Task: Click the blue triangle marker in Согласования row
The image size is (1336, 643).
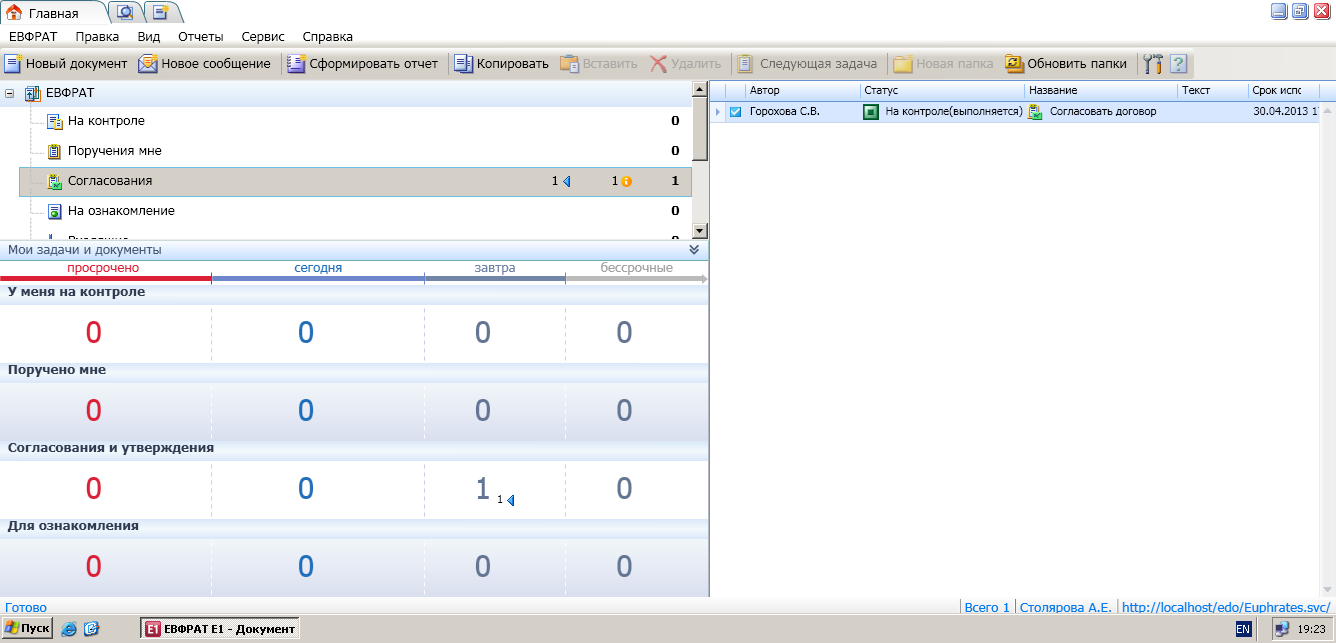Action: coord(566,181)
